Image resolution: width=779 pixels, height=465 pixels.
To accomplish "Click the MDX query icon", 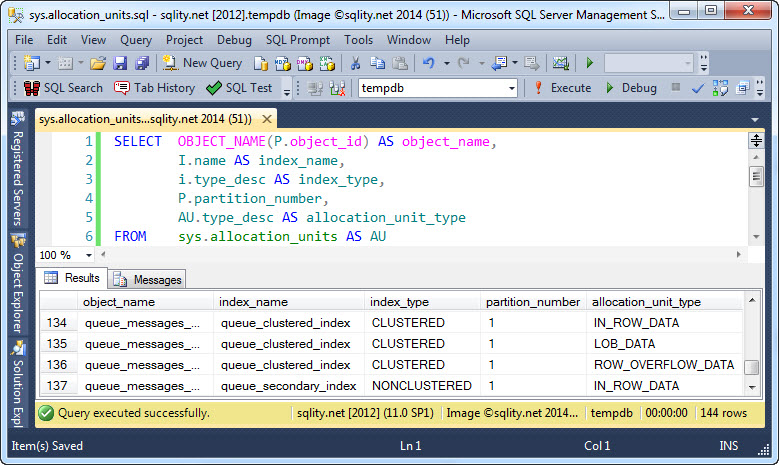I will [x=283, y=63].
